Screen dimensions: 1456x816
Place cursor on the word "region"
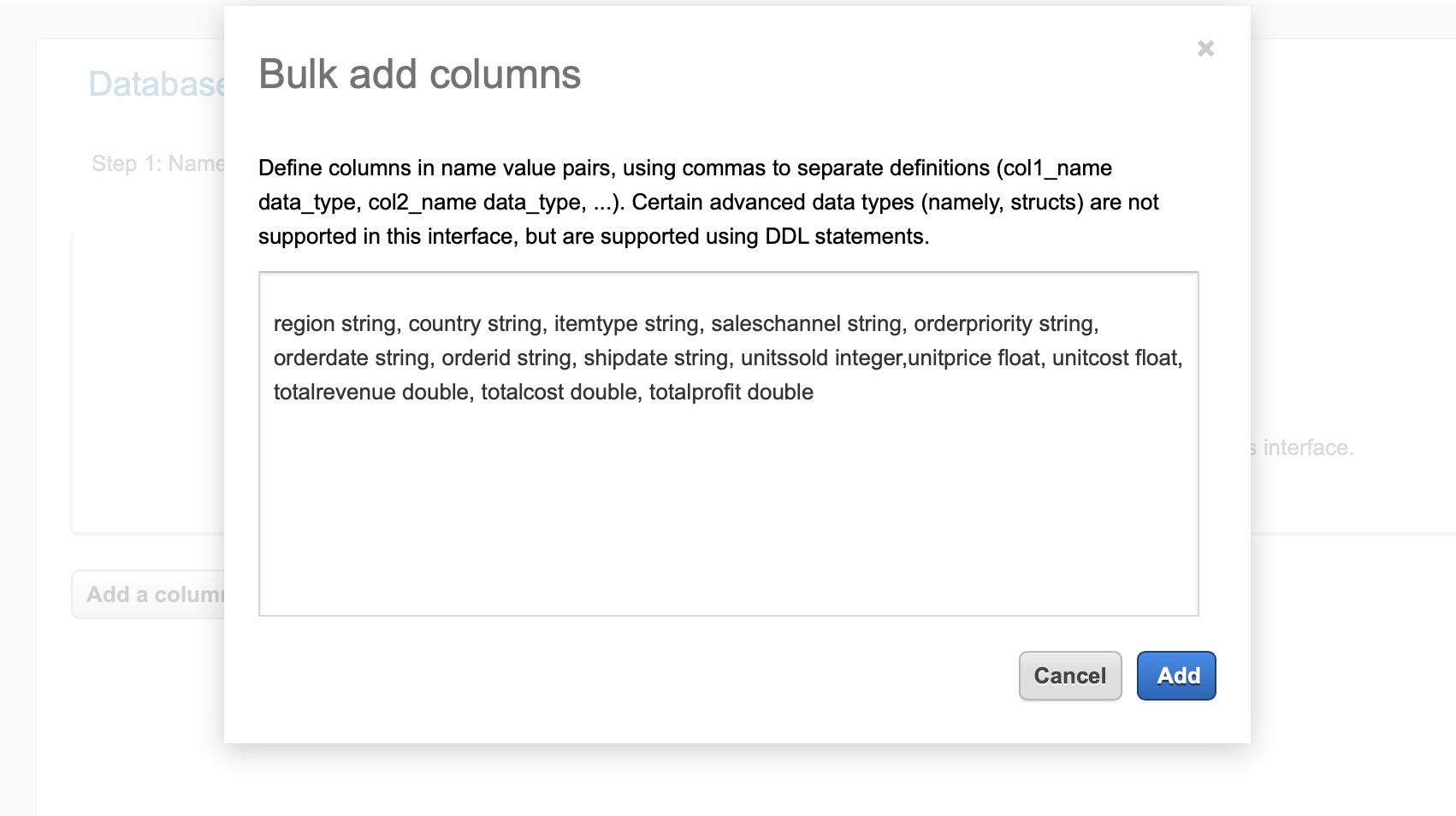[x=304, y=324]
